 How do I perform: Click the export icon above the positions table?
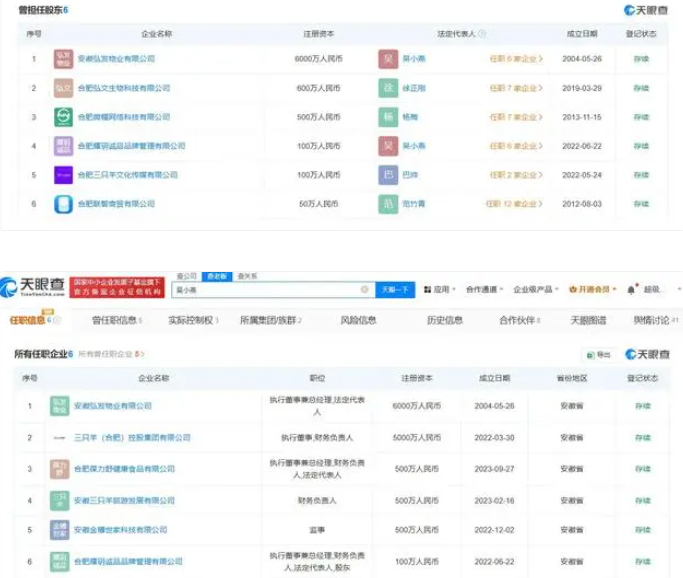591,354
